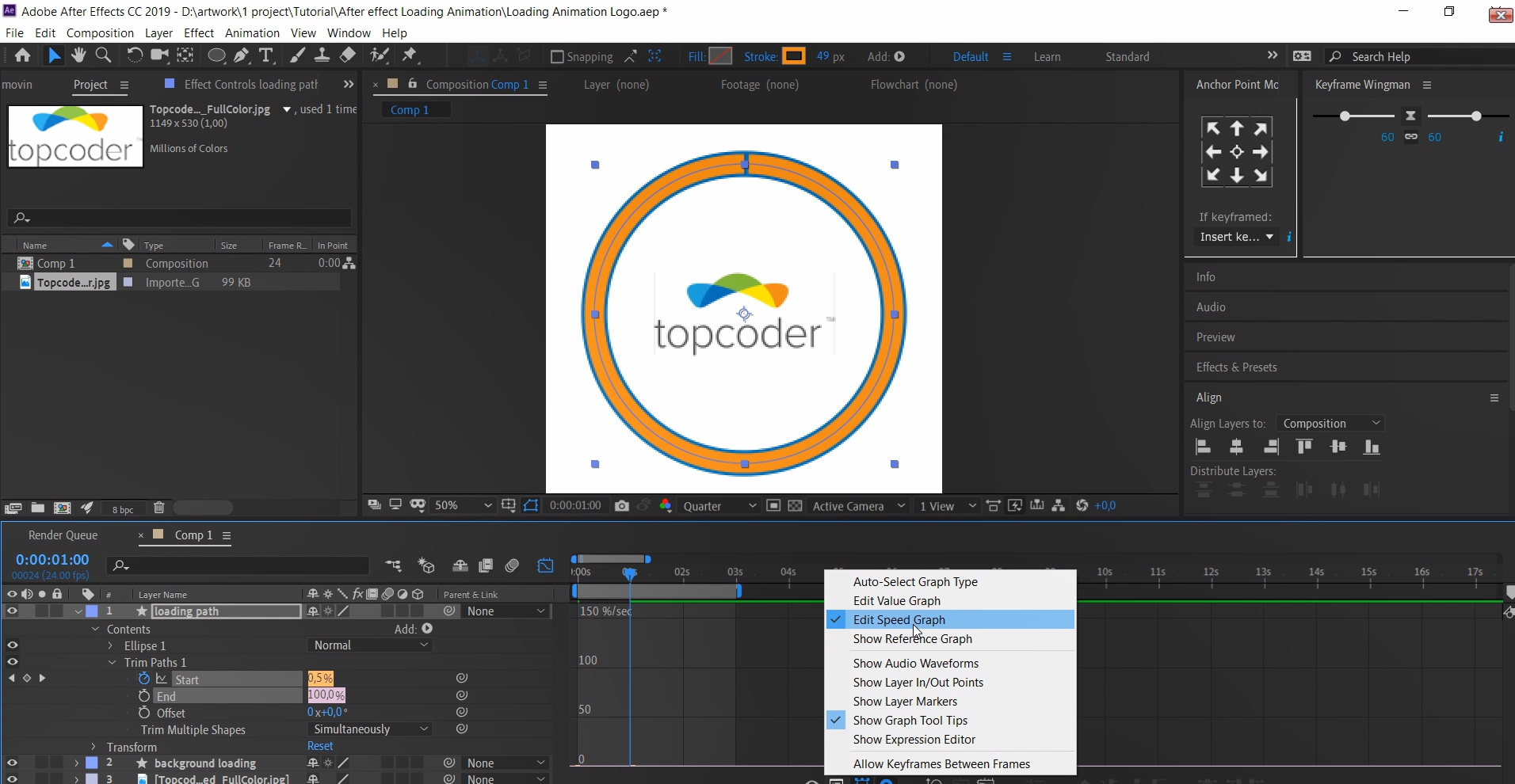This screenshot has width=1515, height=784.
Task: Expand the Effects & Presets panel
Action: click(1236, 367)
